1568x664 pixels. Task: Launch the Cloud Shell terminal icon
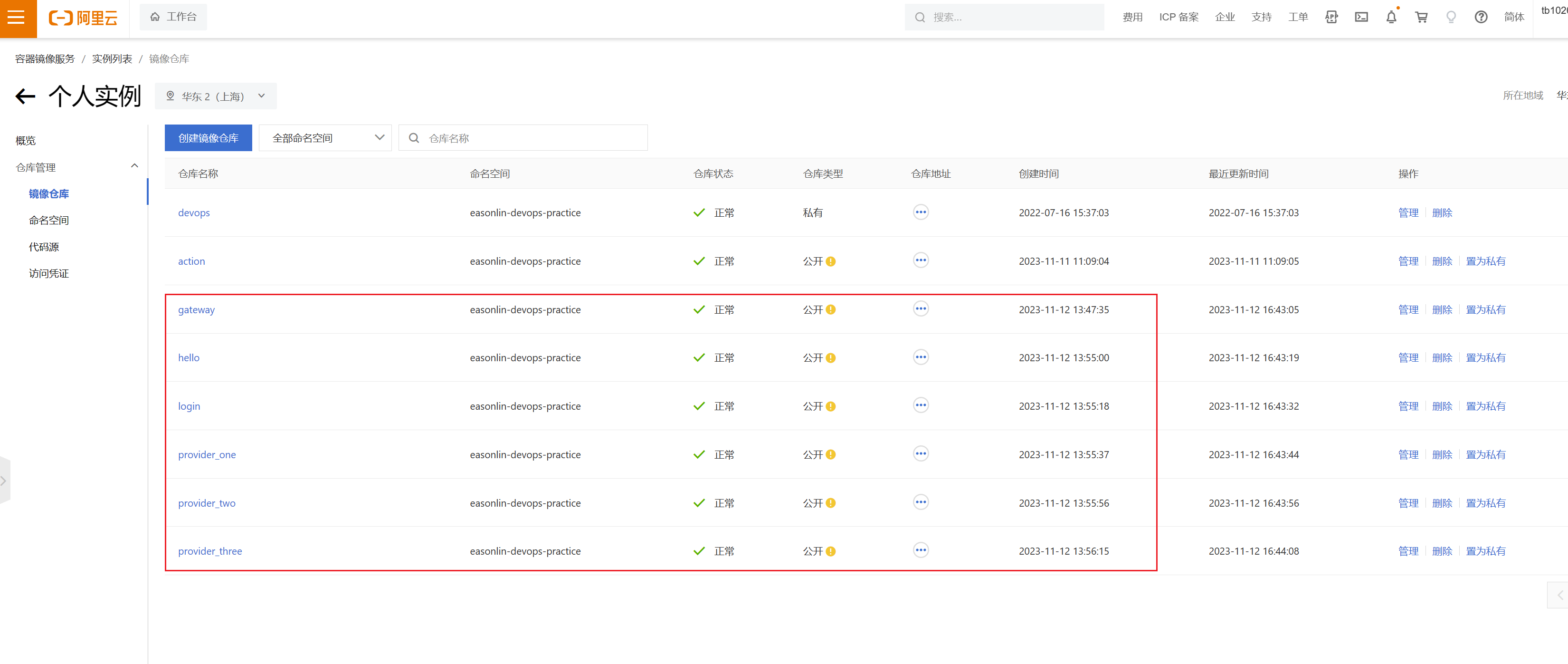click(x=1361, y=17)
